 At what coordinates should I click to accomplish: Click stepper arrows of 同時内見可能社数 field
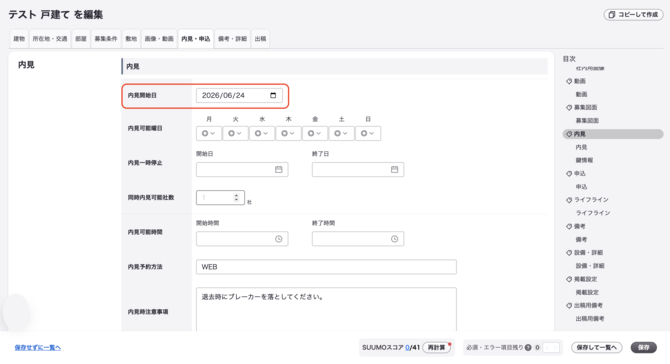click(x=236, y=197)
